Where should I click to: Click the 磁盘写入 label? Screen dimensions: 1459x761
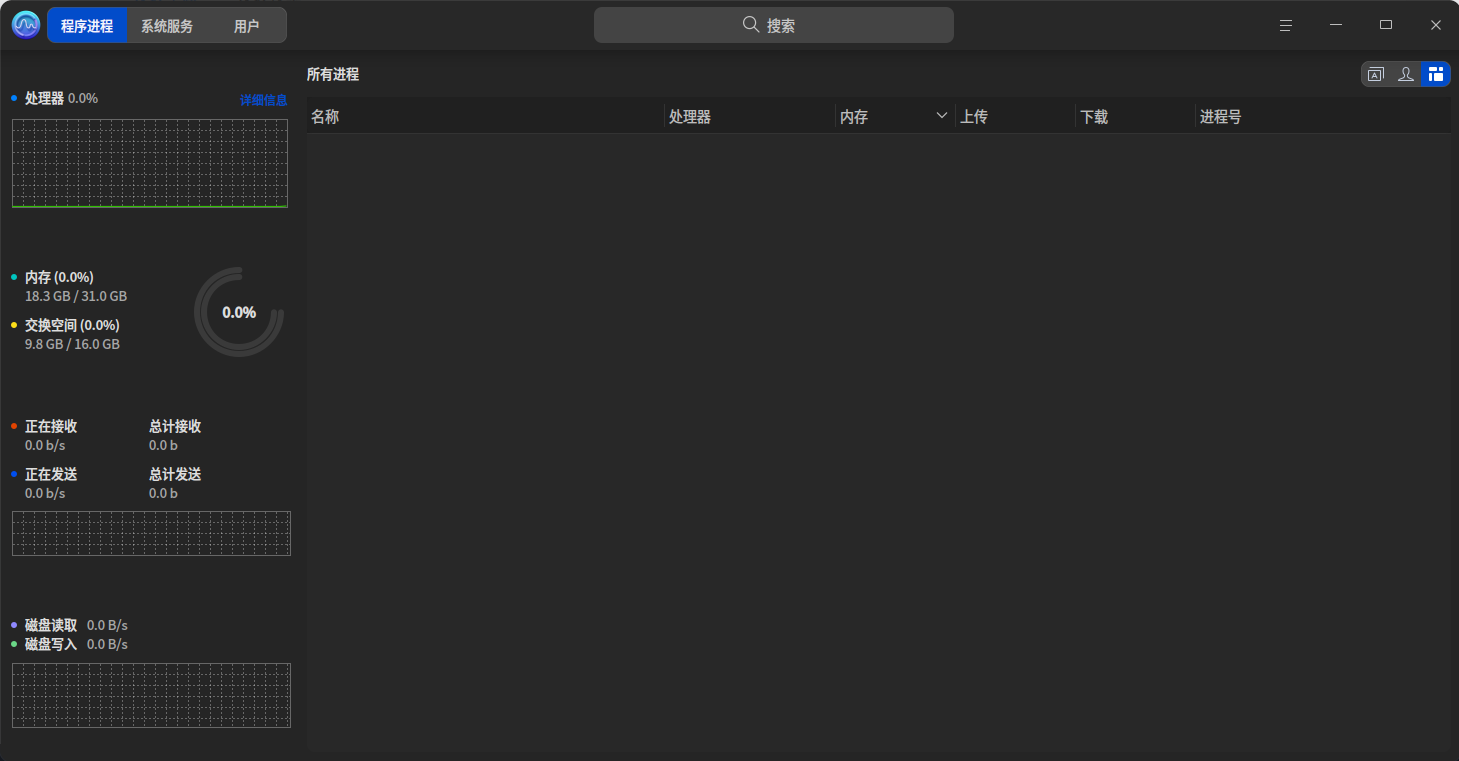click(51, 644)
